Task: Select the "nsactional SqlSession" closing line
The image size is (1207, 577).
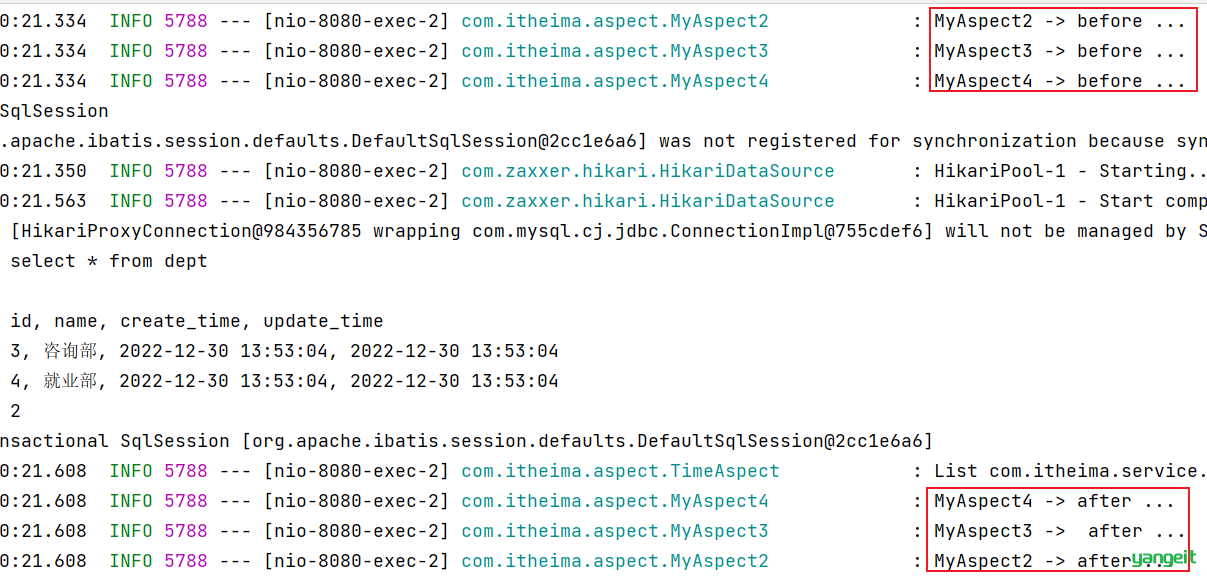Action: (466, 441)
